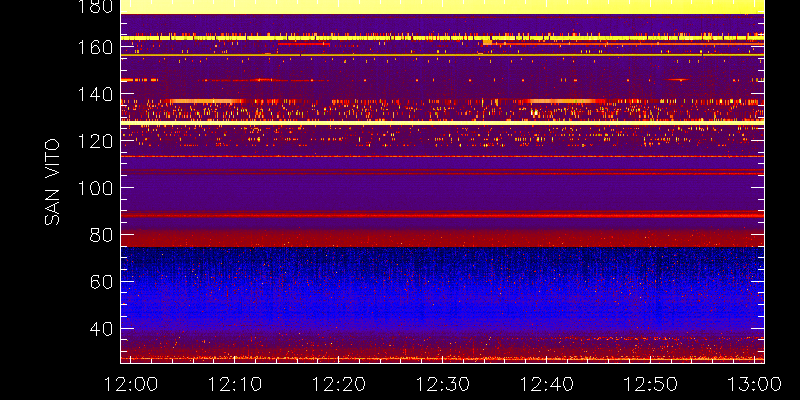Click the 100 frequency axis label

pos(95,188)
